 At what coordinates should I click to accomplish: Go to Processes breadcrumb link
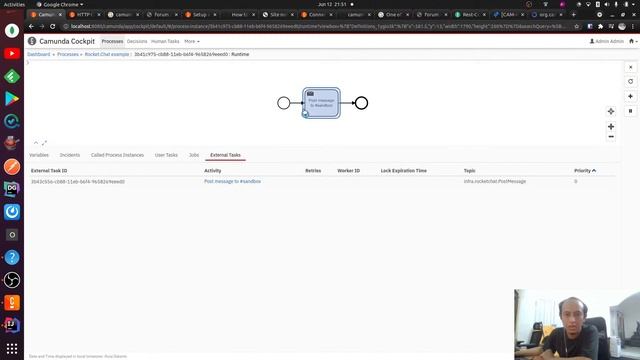coord(68,54)
